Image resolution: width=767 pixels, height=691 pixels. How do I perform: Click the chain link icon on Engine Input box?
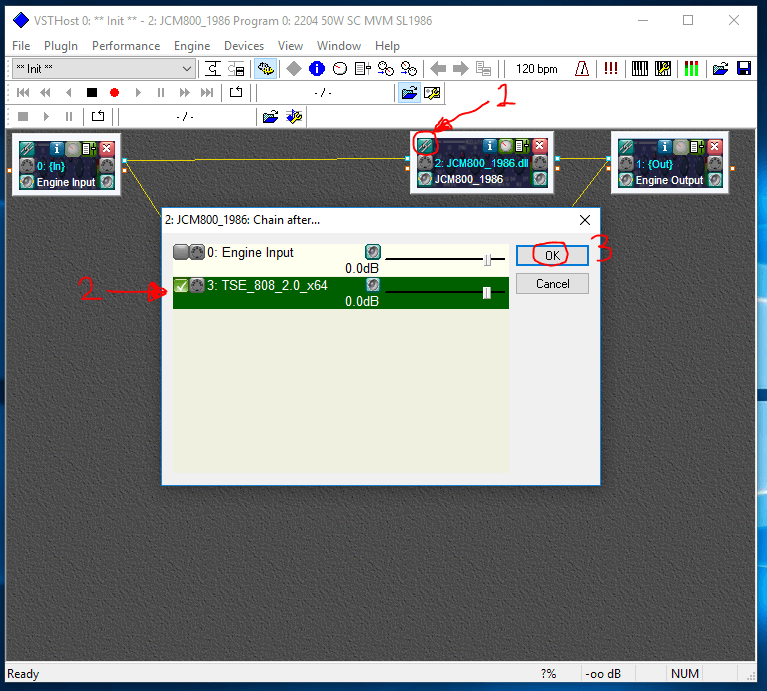[27, 148]
